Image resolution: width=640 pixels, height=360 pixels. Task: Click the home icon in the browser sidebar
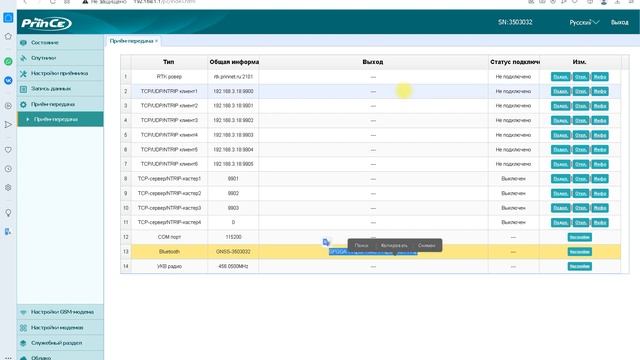pos(8,36)
